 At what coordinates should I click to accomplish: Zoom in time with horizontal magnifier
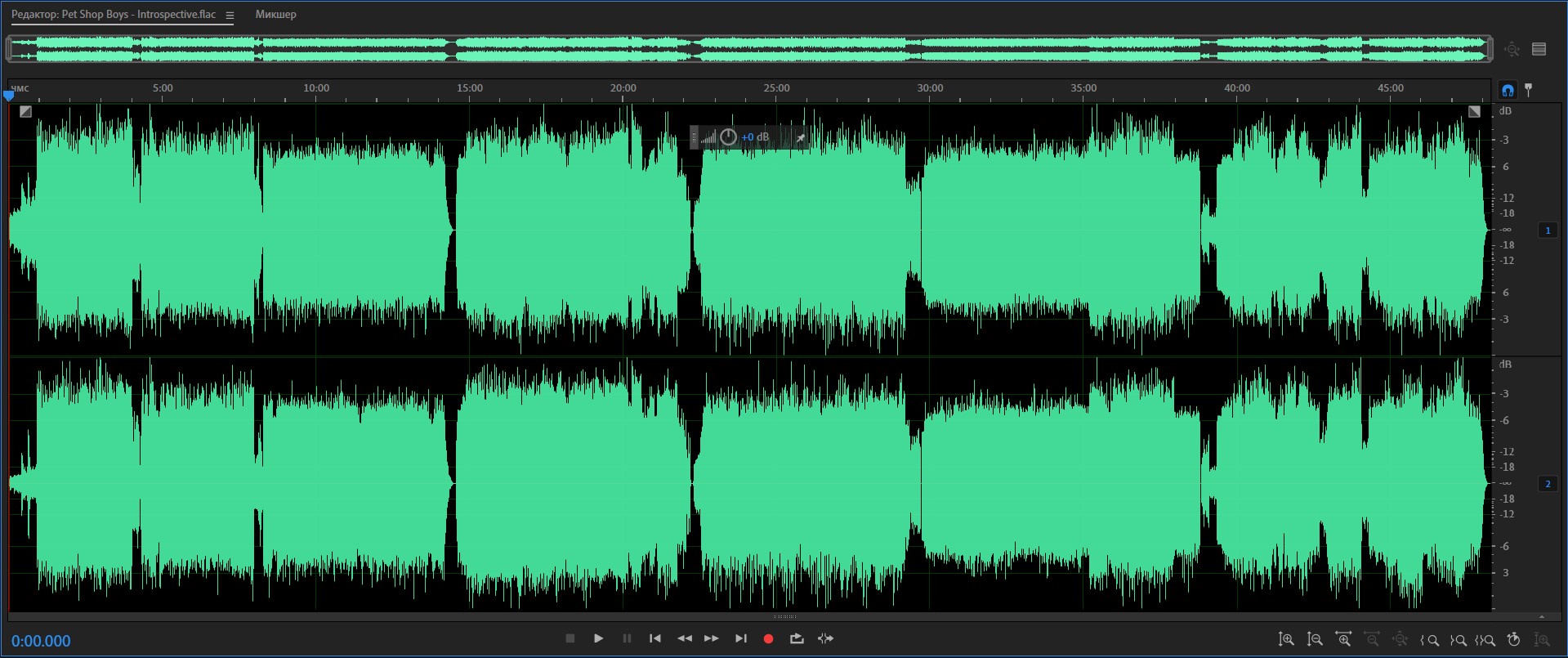[x=1342, y=639]
